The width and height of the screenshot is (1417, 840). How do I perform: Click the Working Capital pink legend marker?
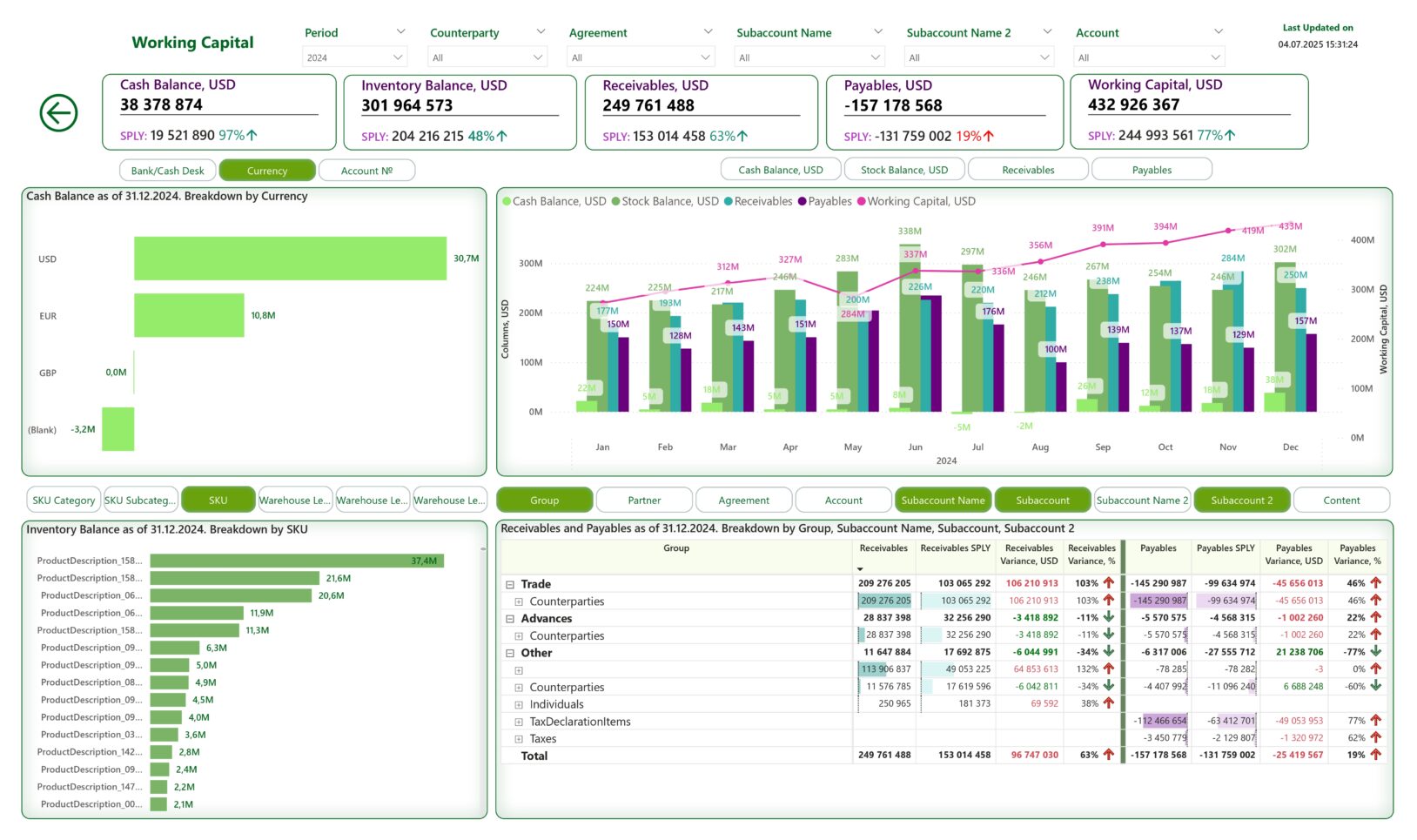[862, 201]
